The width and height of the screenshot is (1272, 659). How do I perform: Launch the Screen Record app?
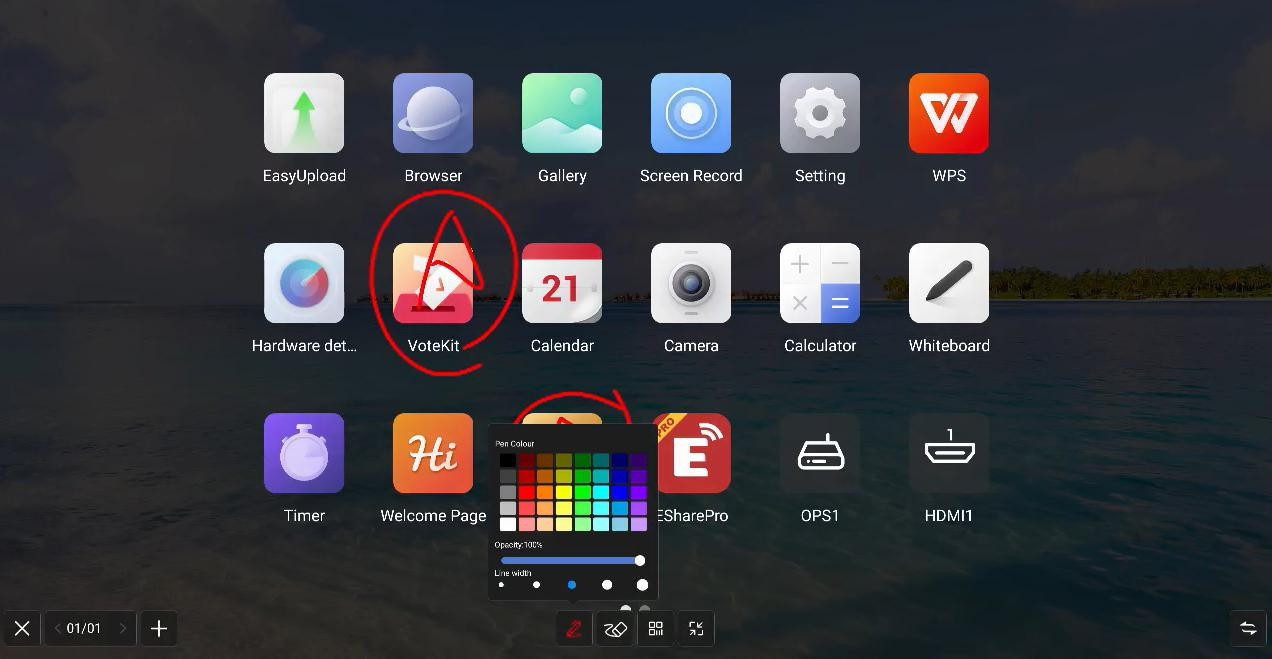tap(690, 113)
